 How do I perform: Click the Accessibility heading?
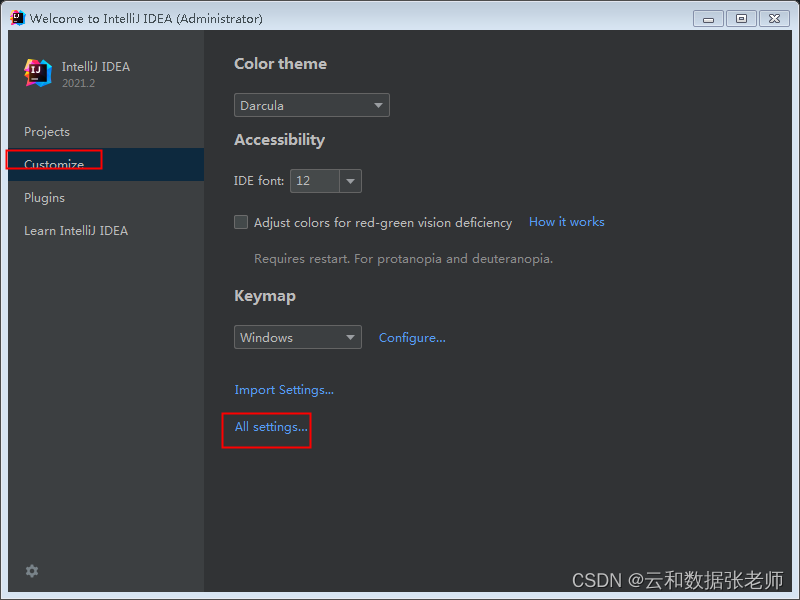279,140
